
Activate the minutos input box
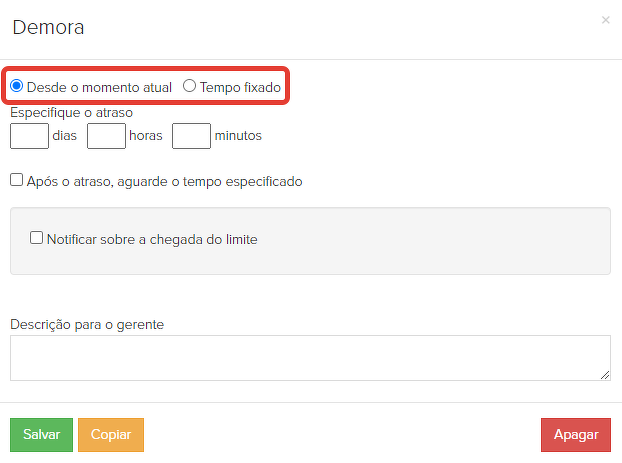[x=191, y=136]
